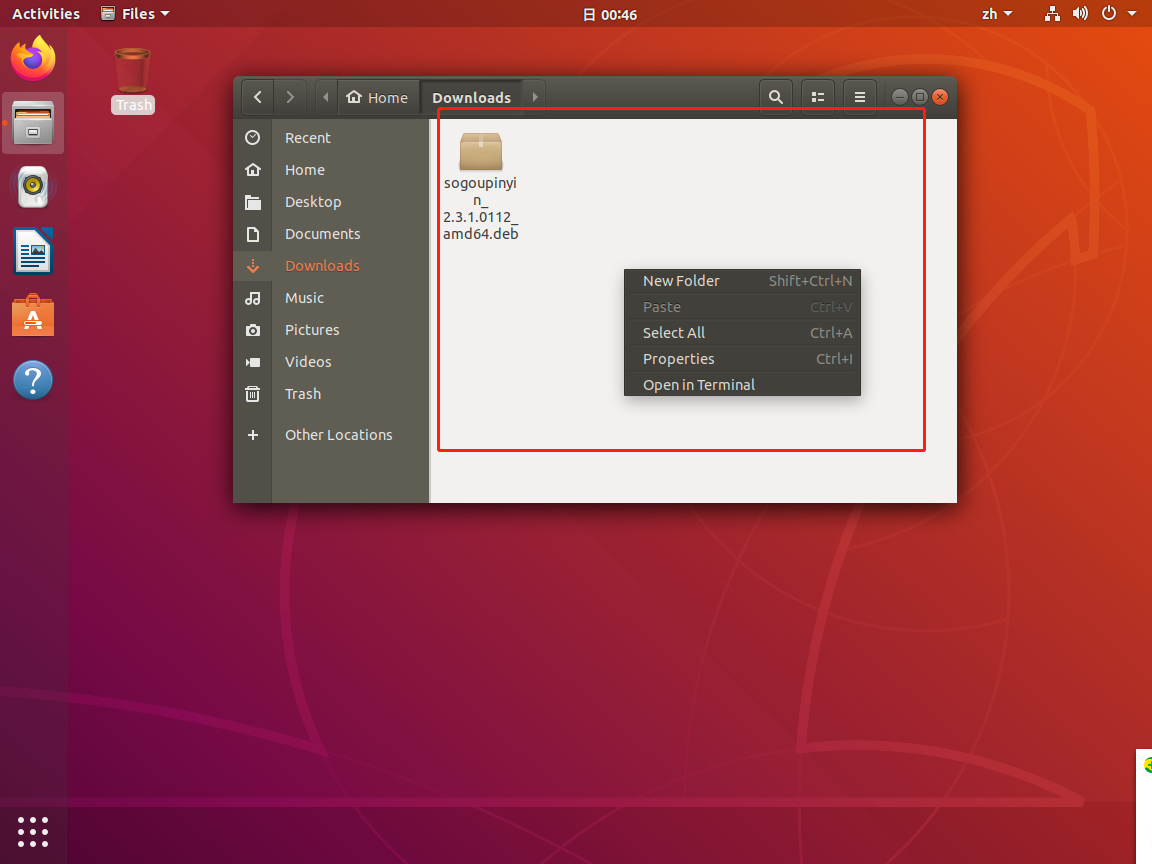This screenshot has width=1152, height=864.
Task: Click the Downloads path bar button
Action: pos(471,97)
